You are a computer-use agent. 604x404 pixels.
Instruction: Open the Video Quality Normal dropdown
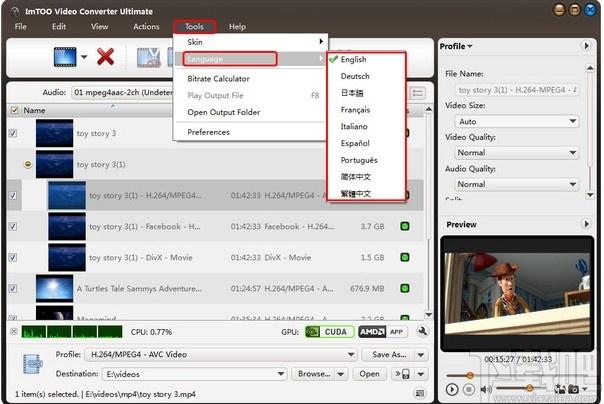pos(517,153)
